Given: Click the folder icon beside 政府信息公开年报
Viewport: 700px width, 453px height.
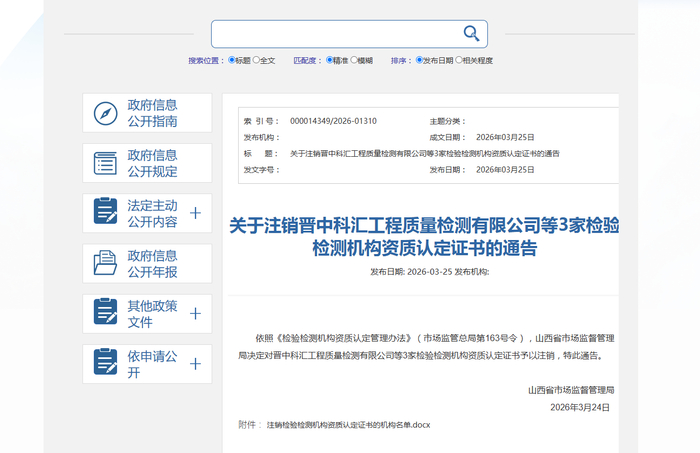Looking at the screenshot, I should pyautogui.click(x=106, y=263).
